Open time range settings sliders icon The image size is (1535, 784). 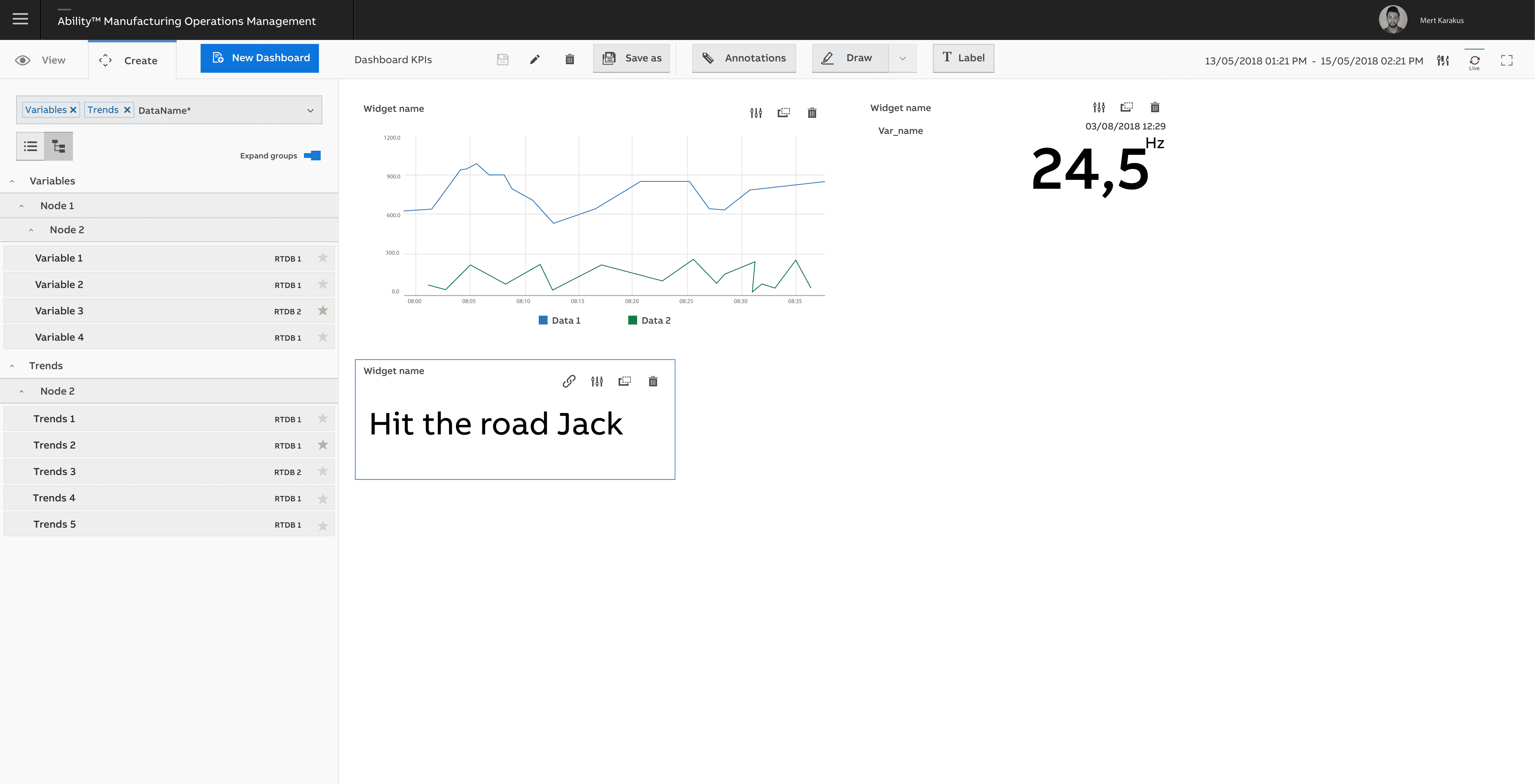coord(1443,60)
